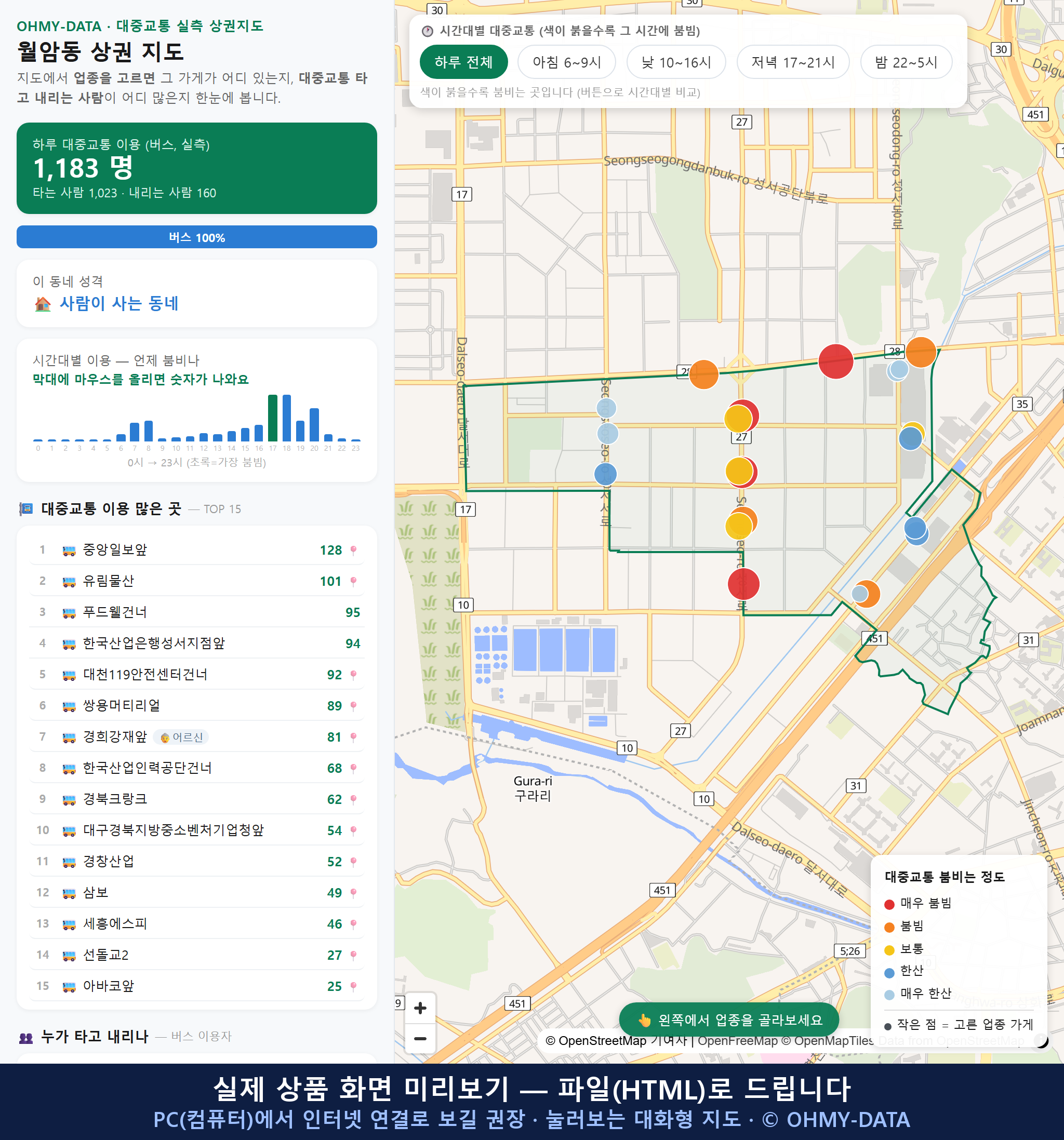Viewport: 1064px width, 1140px height.
Task: Open the 경북크랑크 stop row
Action: coord(197,799)
